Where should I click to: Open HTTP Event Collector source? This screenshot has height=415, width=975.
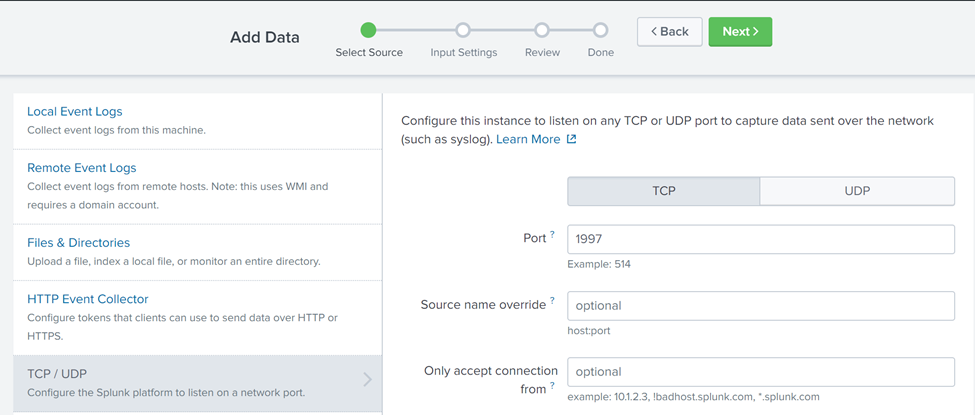88,299
